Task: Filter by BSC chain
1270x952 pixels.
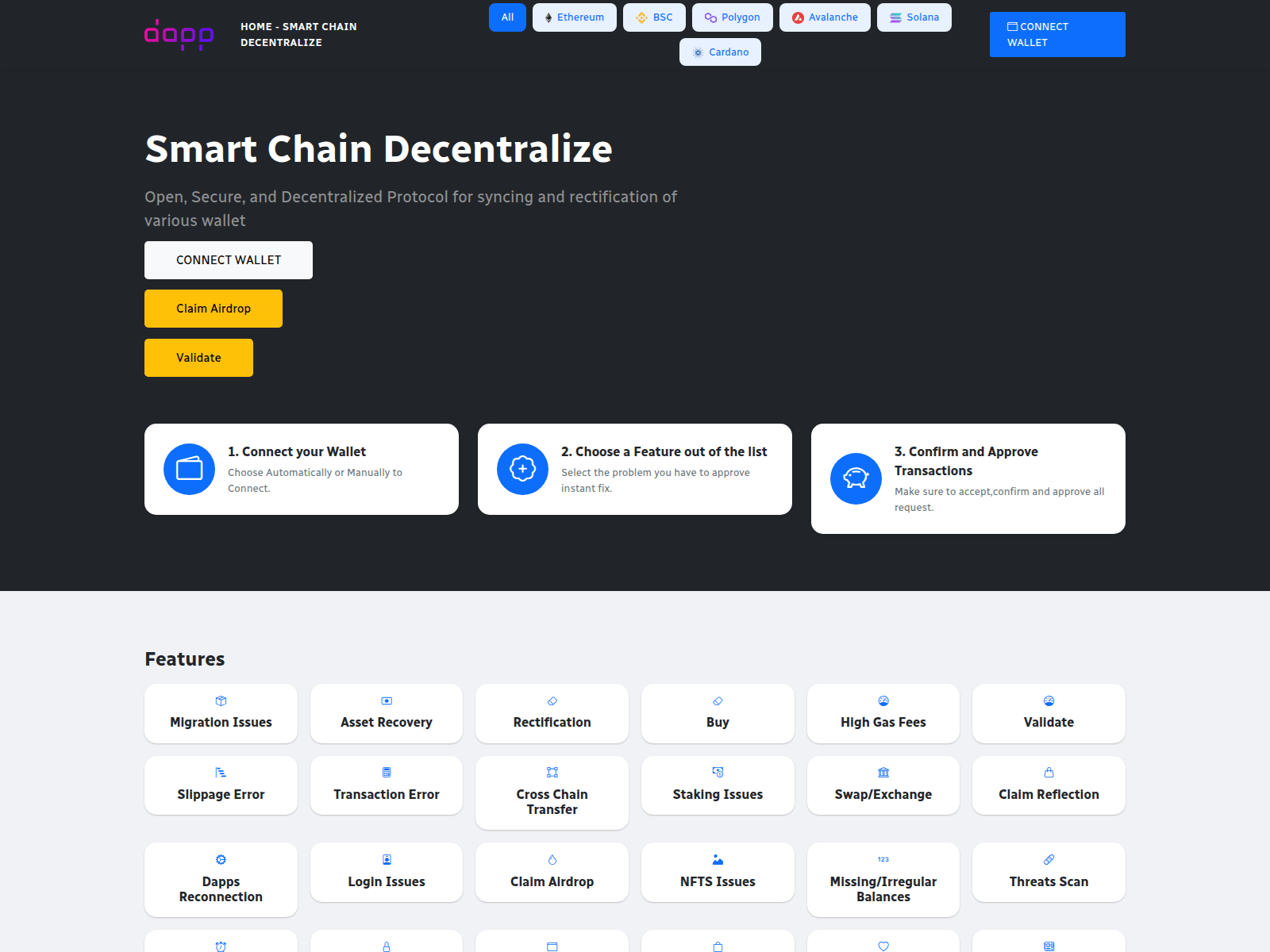Action: 654,17
